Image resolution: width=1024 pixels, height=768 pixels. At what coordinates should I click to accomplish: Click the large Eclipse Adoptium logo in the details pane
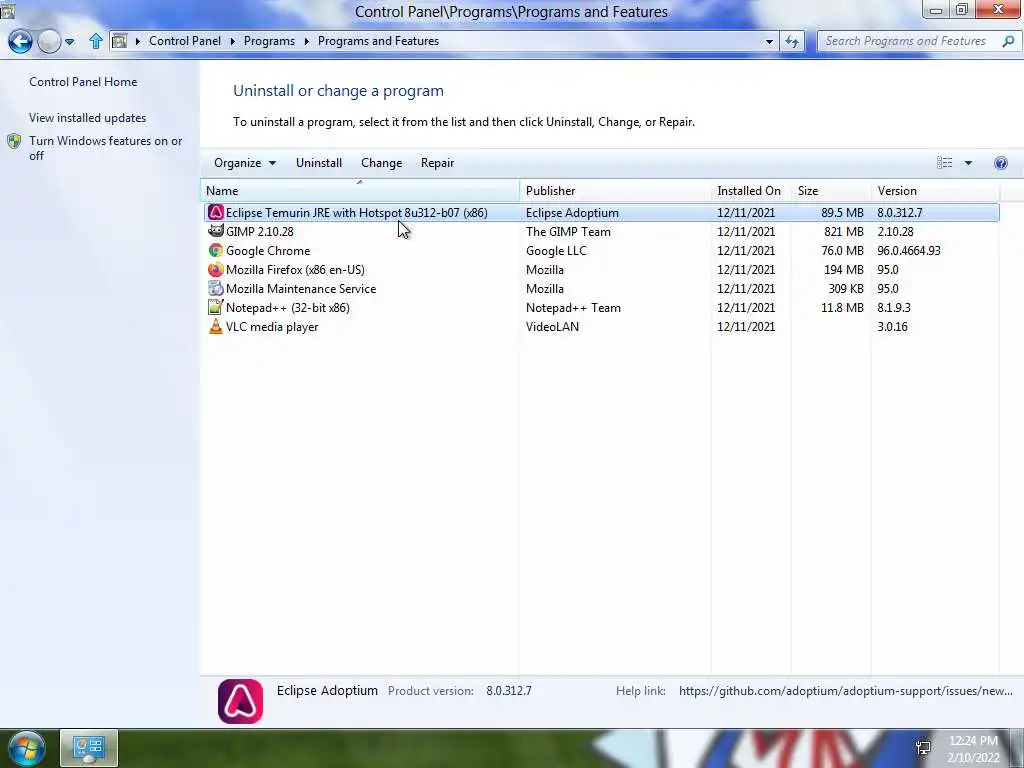click(x=240, y=701)
